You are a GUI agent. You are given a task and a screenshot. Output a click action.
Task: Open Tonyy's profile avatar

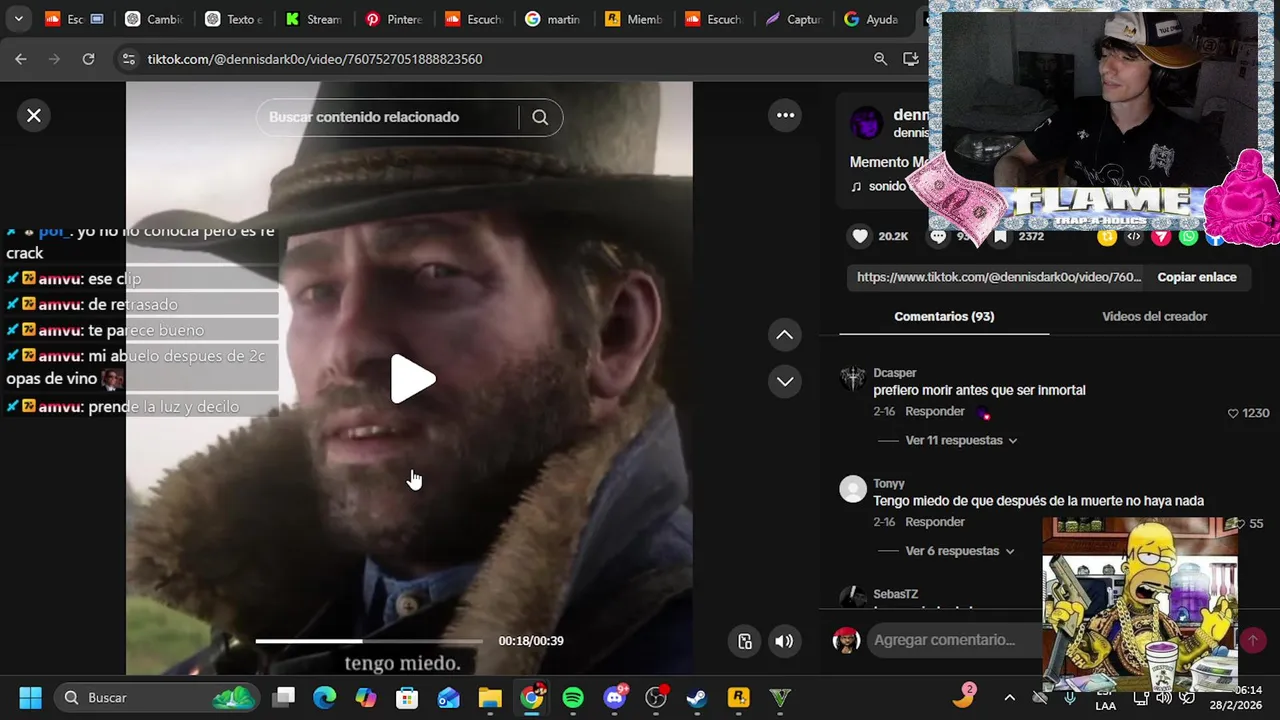point(853,489)
